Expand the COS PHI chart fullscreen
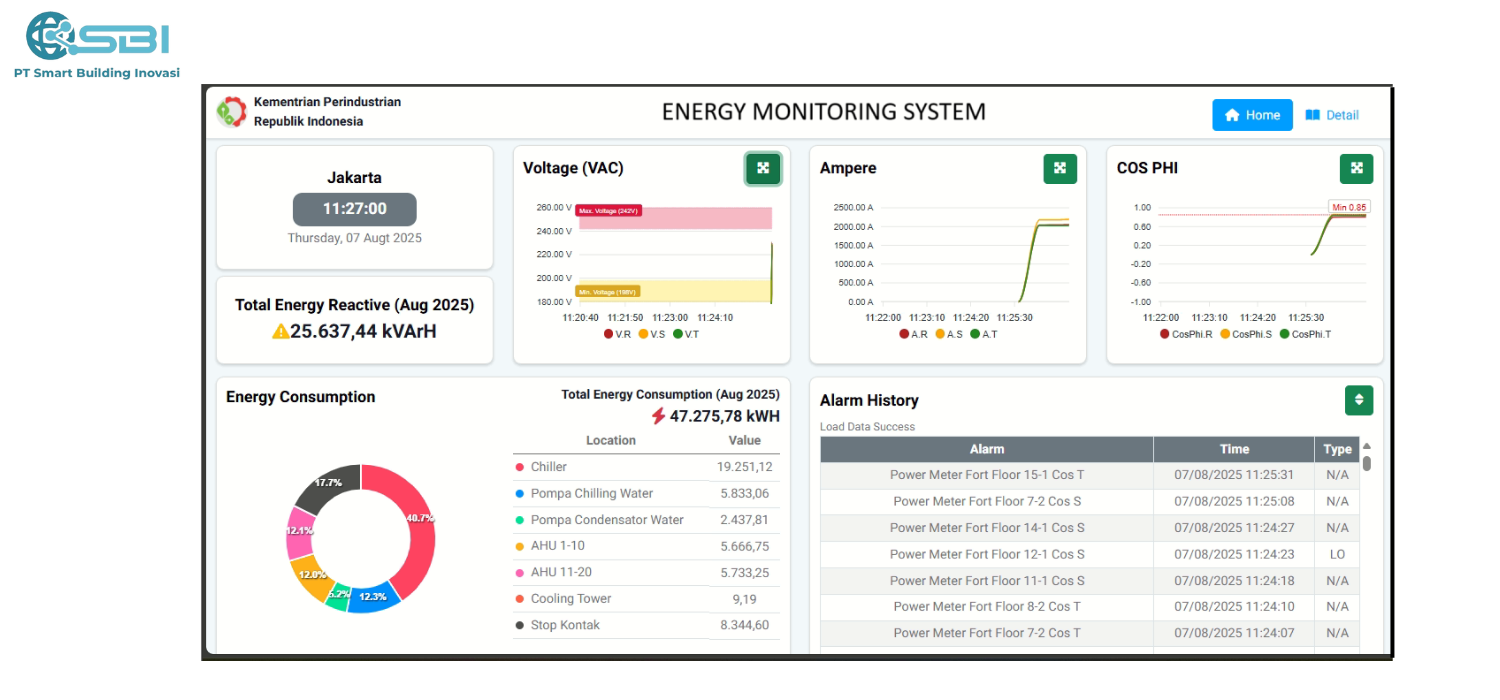Screen dimensions: 1500x700 click(x=1356, y=169)
